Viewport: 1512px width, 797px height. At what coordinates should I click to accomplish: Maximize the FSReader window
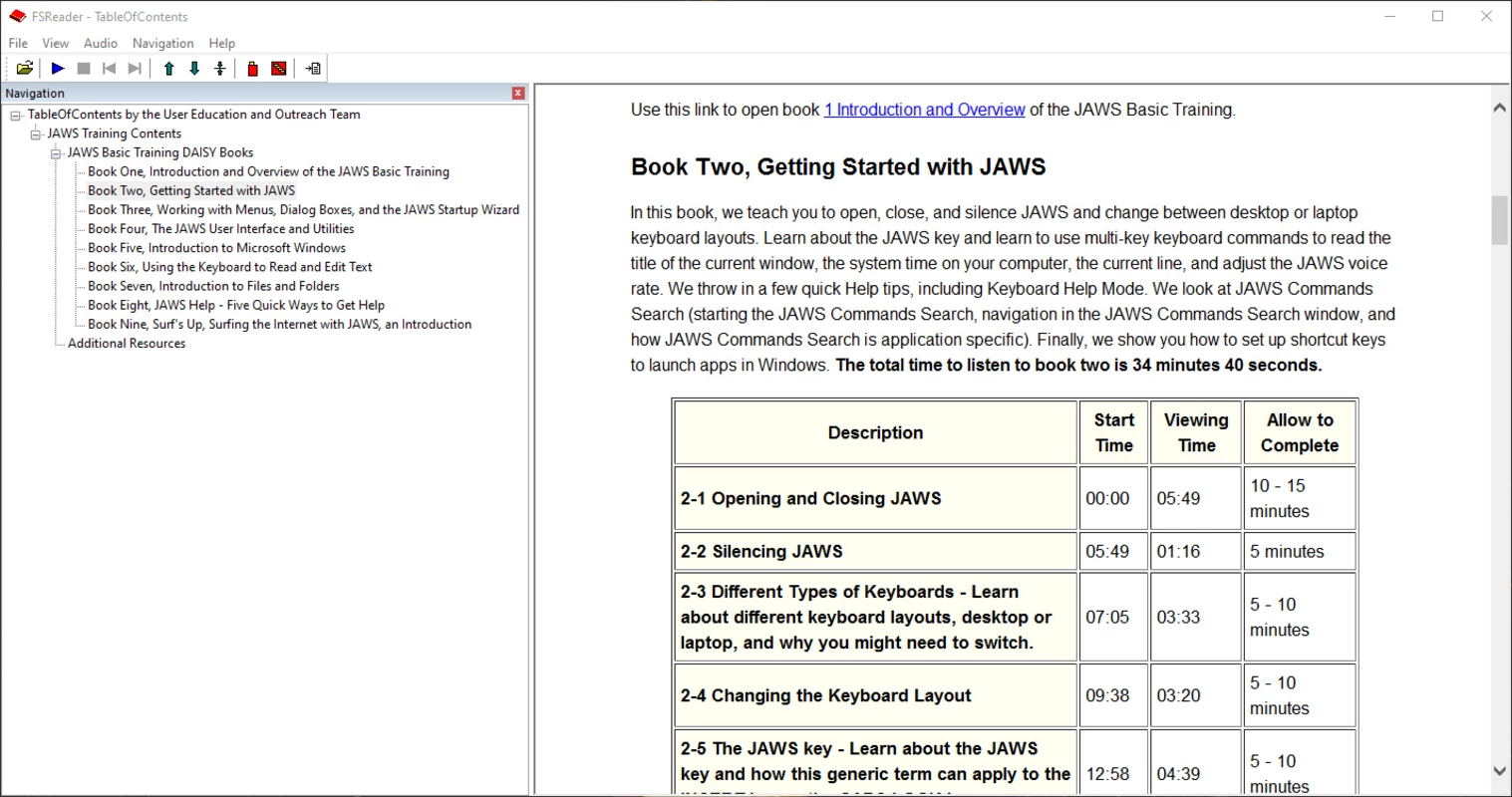point(1437,16)
